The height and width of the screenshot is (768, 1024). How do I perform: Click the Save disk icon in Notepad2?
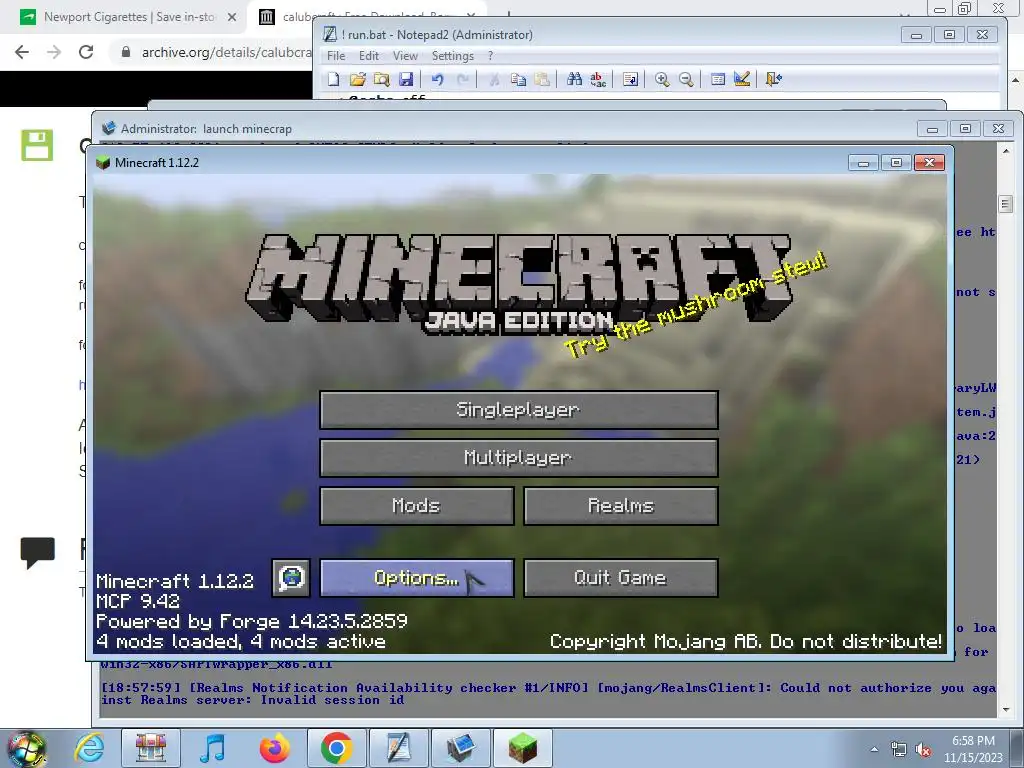[406, 80]
